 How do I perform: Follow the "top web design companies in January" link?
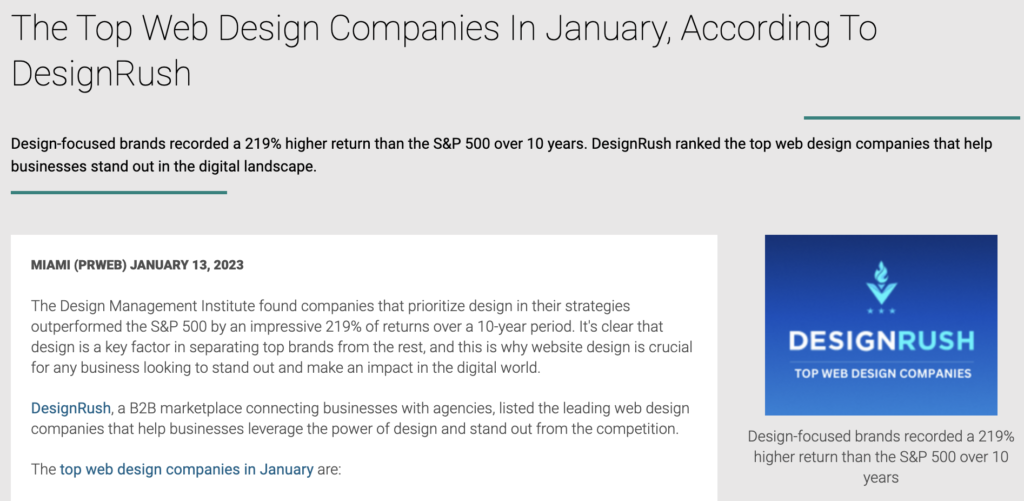tap(187, 469)
